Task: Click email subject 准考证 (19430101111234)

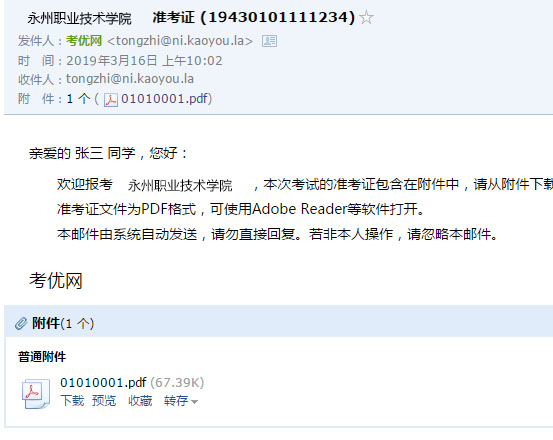Action: point(254,17)
